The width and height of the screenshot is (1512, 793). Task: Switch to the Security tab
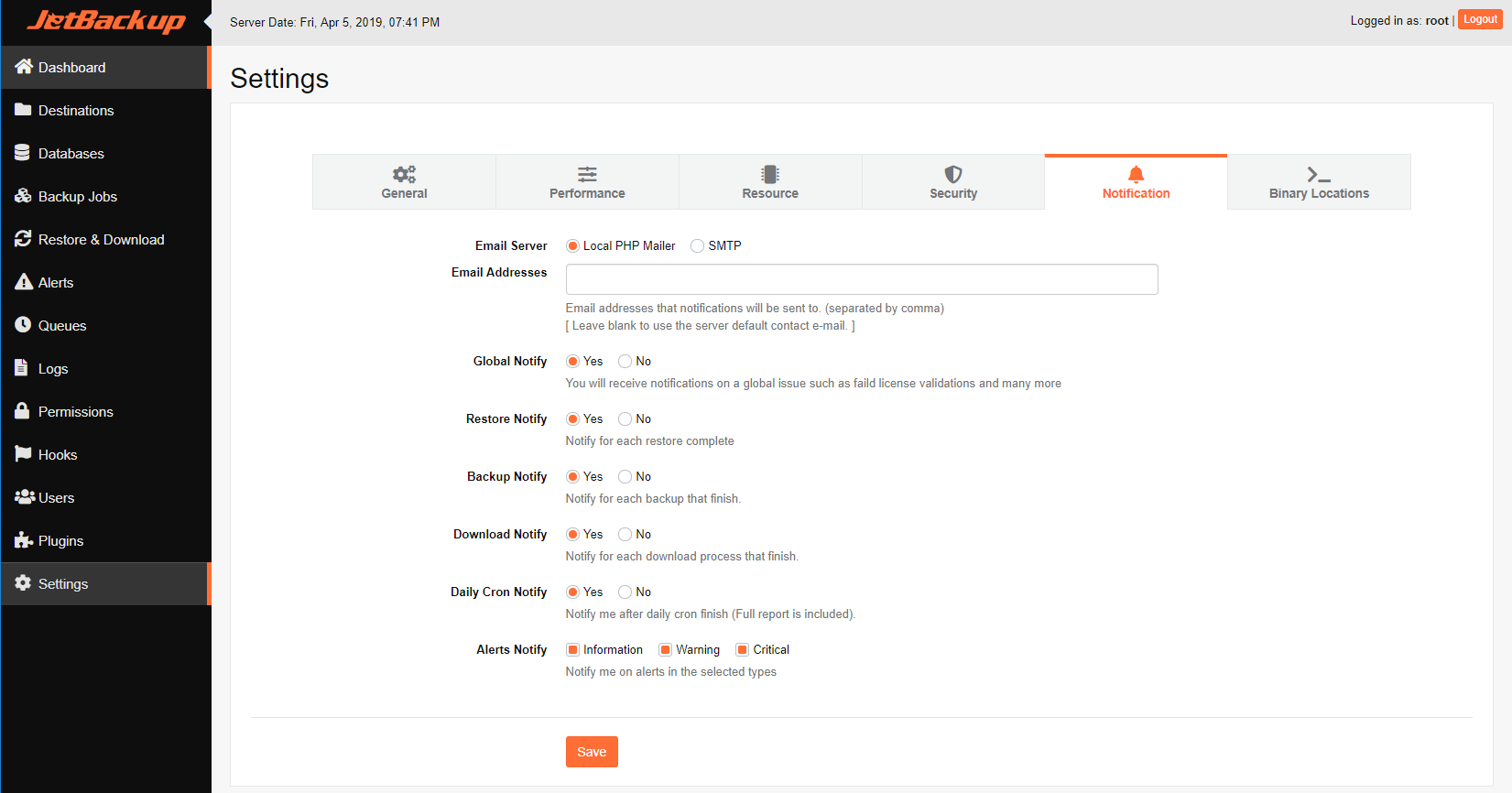point(953,182)
